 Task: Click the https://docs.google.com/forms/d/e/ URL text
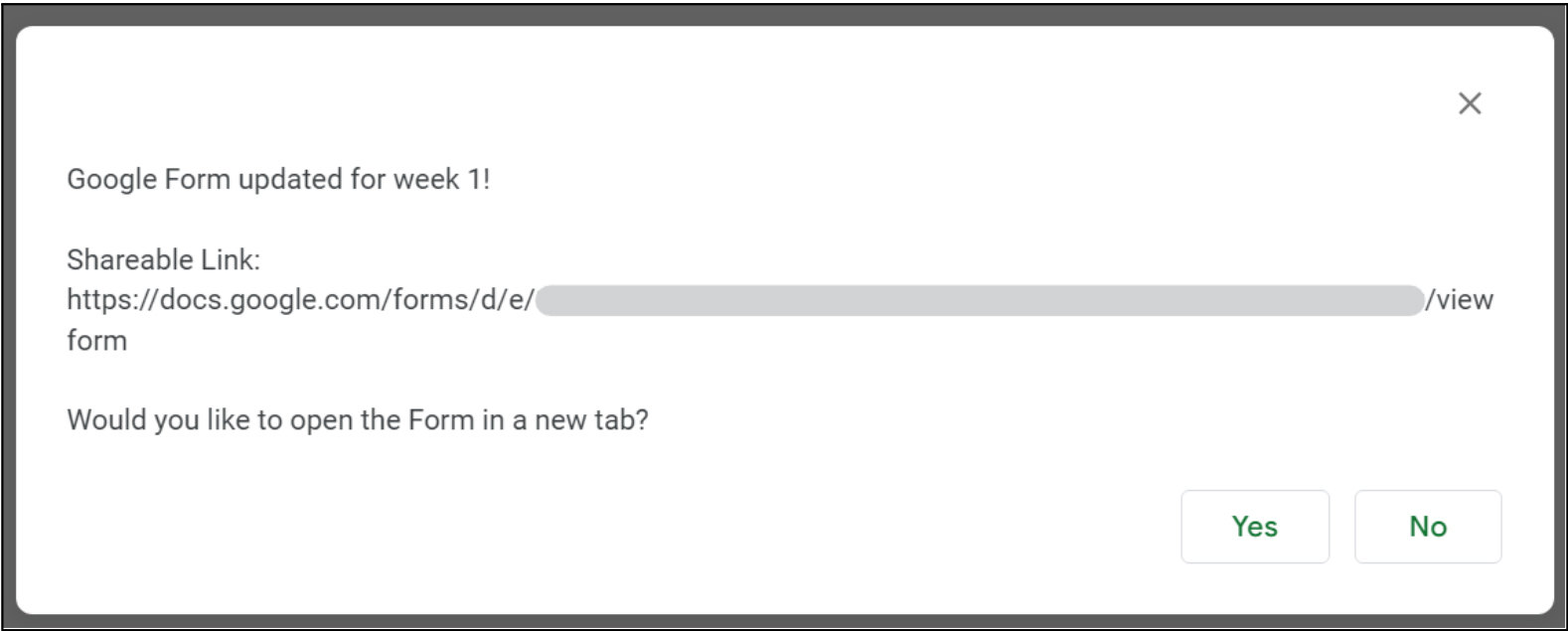click(x=300, y=300)
